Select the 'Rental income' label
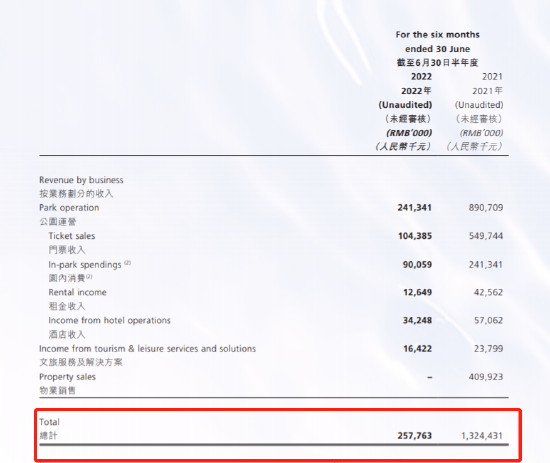This screenshot has height=463, width=550. 77,292
